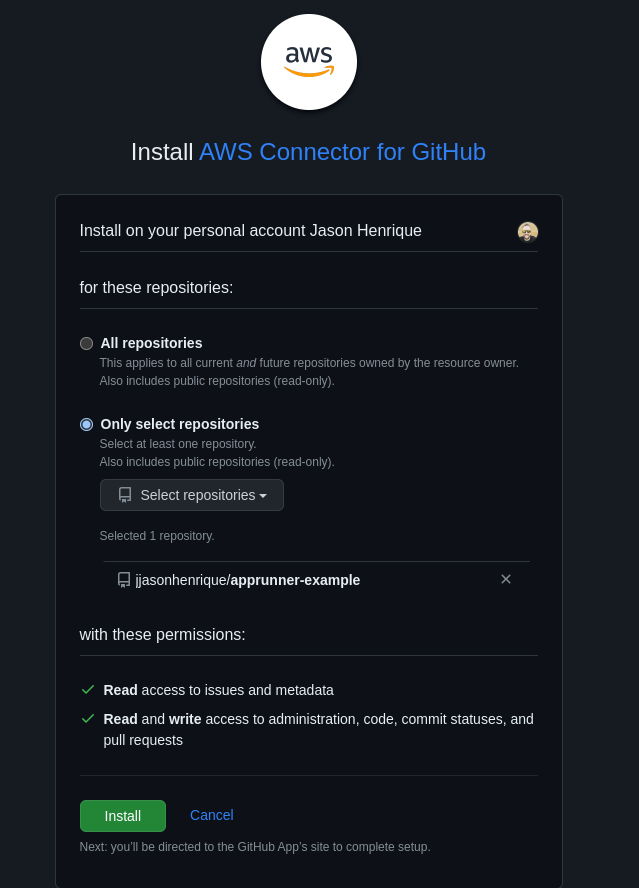The width and height of the screenshot is (639, 888).
Task: Click the checkmark beside Read access to issues
Action: click(x=88, y=690)
